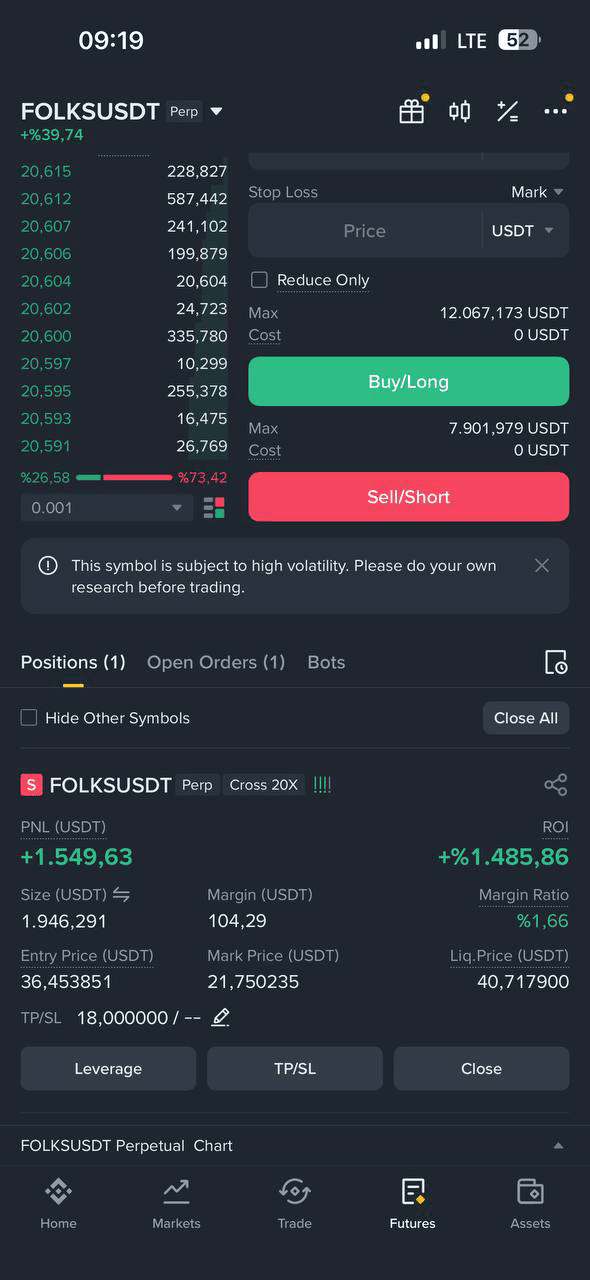Change the order book layout icon
Image resolution: width=590 pixels, height=1280 pixels.
214,508
